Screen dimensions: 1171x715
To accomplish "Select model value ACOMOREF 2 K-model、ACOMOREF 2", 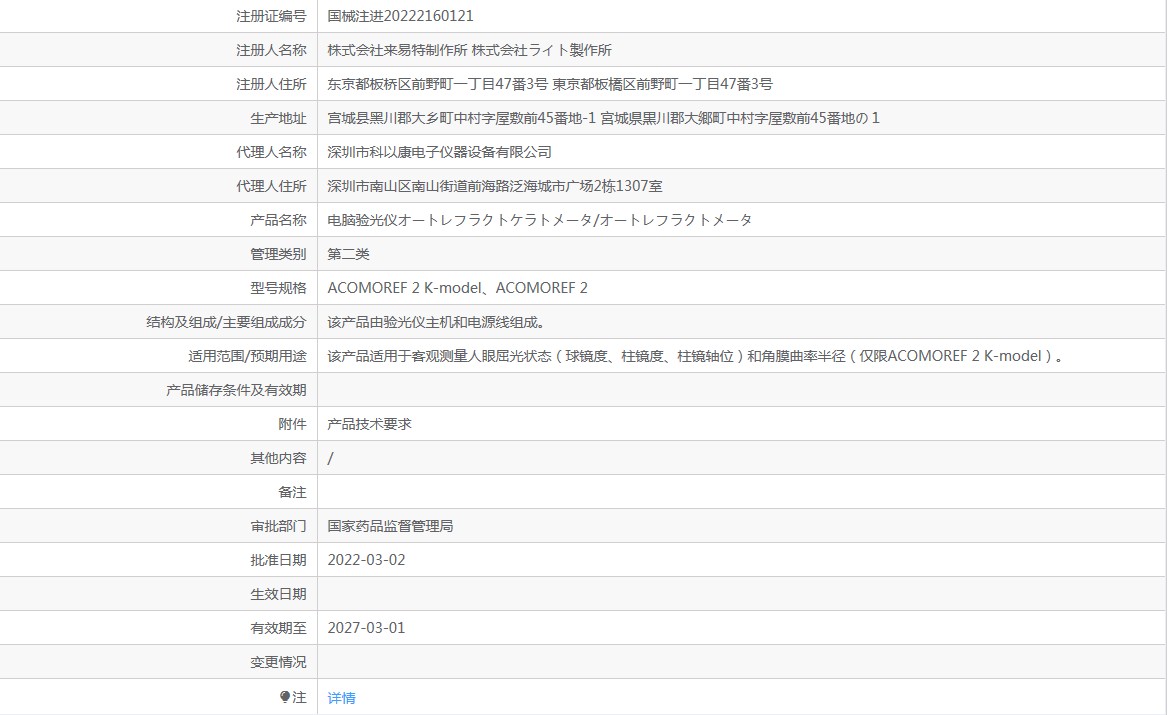I will click(457, 288).
